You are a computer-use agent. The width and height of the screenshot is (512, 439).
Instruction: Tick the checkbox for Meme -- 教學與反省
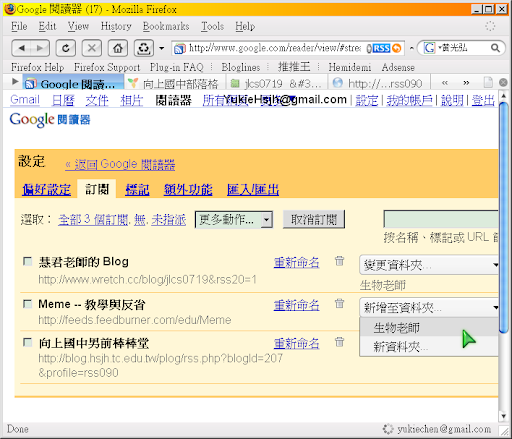pos(27,304)
